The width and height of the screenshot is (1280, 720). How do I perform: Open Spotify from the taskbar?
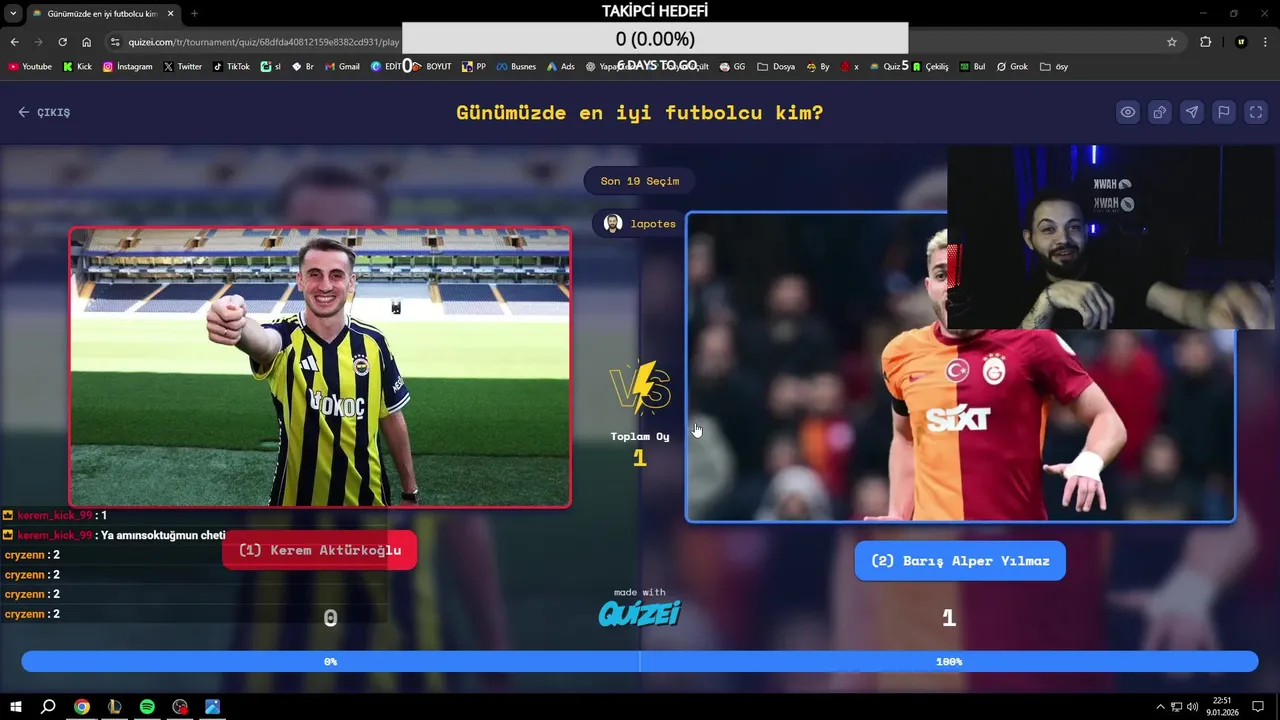coord(147,707)
